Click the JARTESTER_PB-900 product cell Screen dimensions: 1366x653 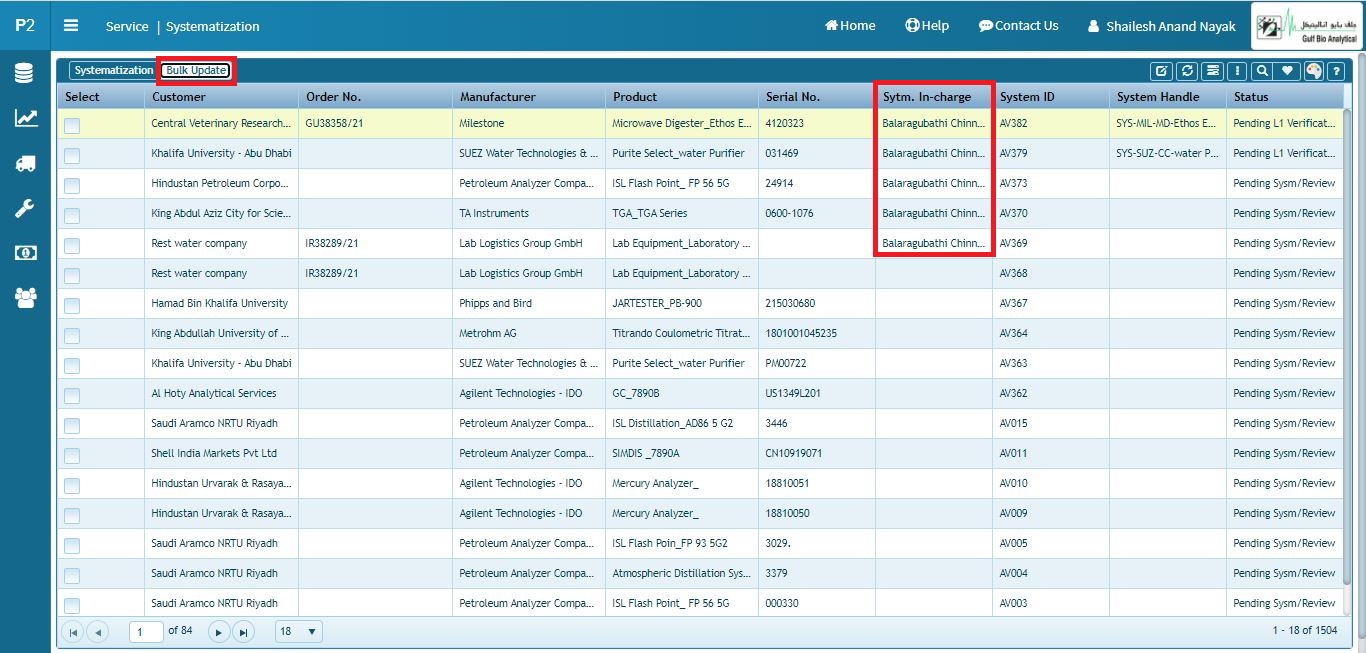[x=682, y=304]
